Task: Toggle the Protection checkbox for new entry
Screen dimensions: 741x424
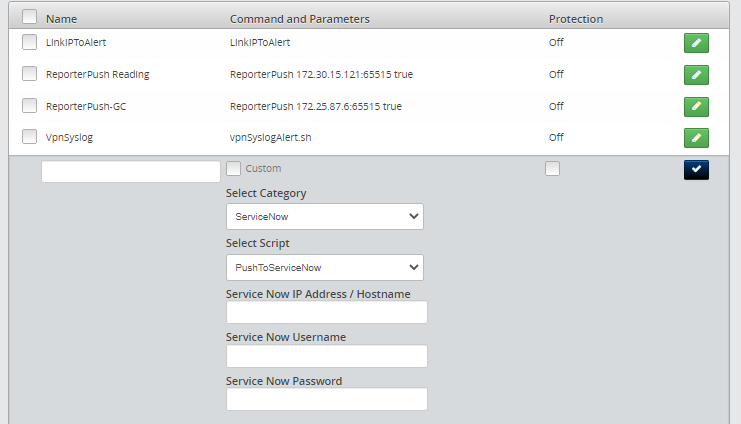Action: (x=552, y=169)
